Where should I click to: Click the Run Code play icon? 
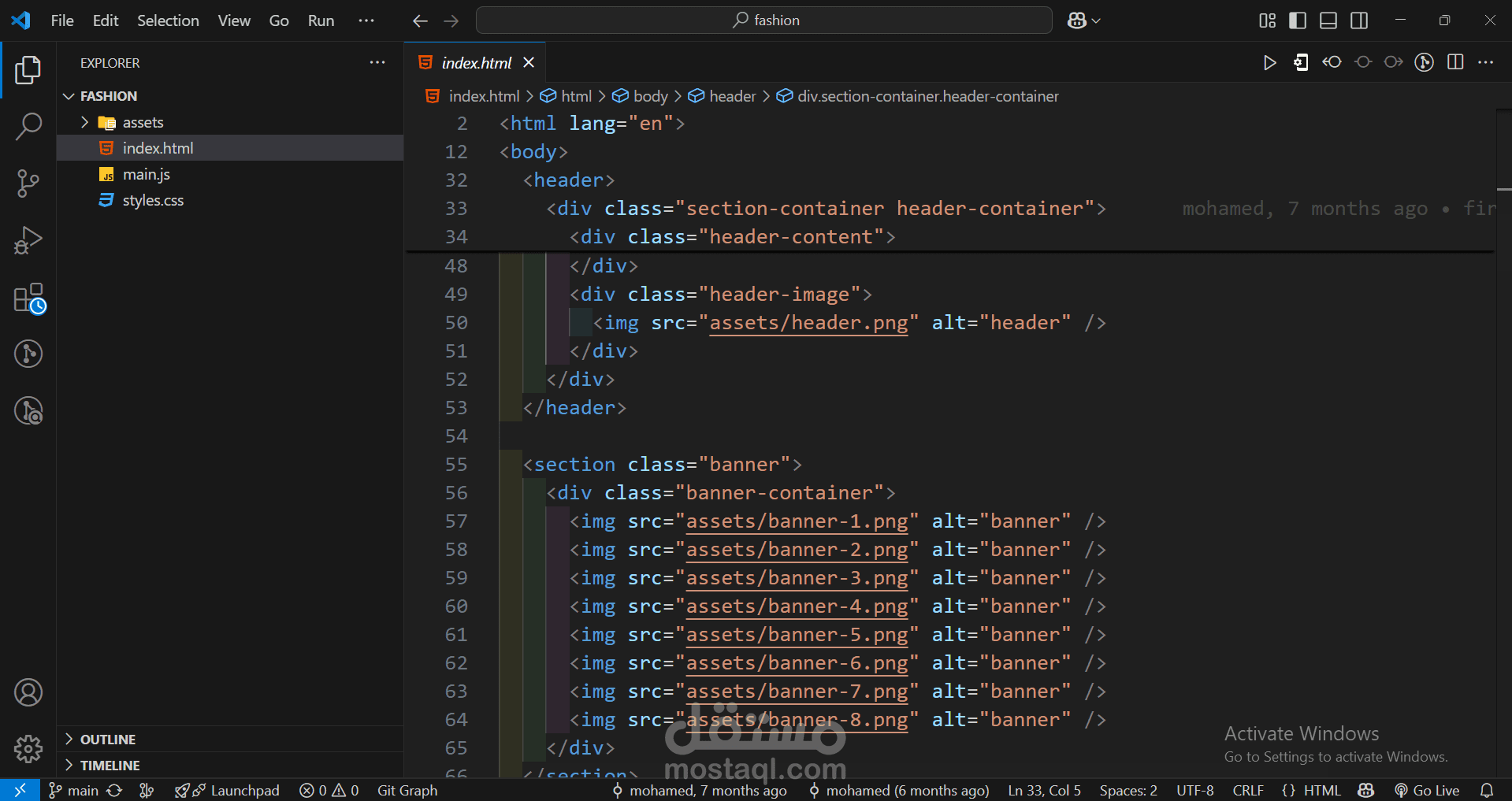1269,63
